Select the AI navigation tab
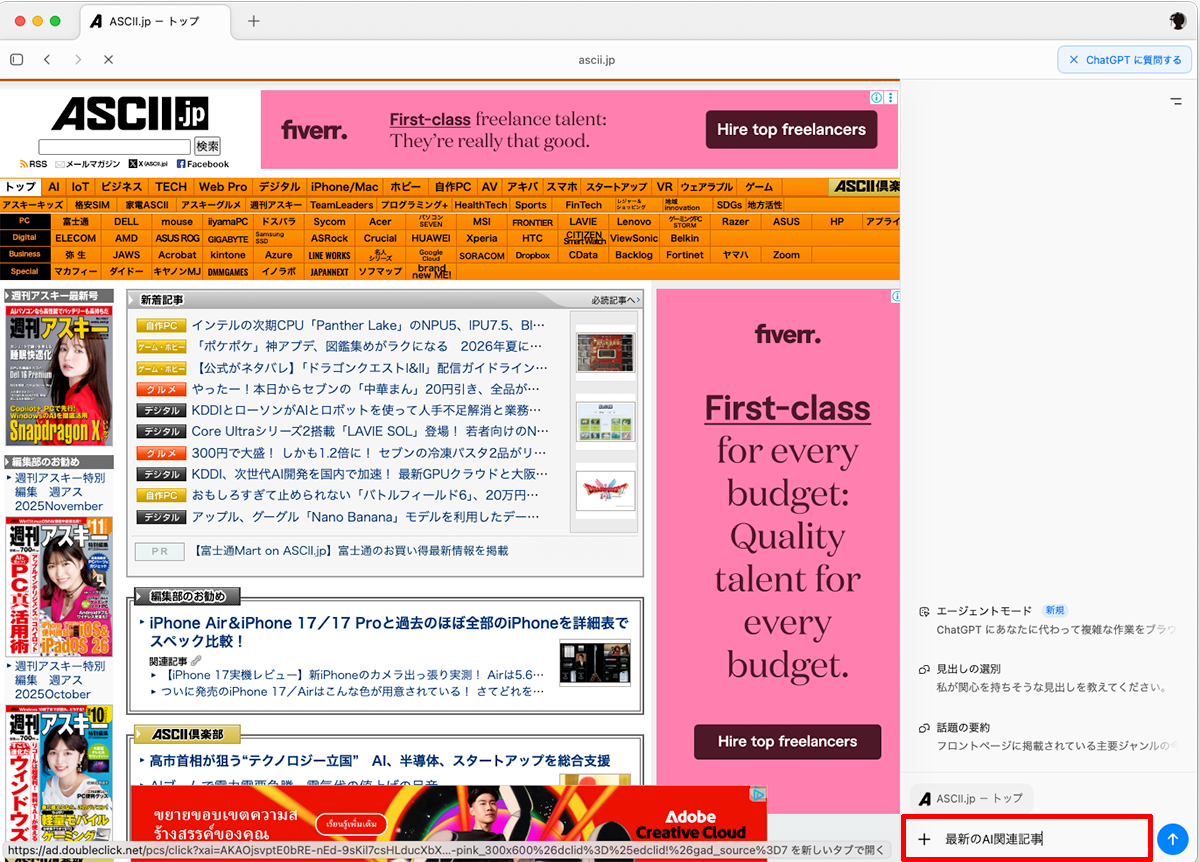This screenshot has width=1200, height=862. (54, 187)
